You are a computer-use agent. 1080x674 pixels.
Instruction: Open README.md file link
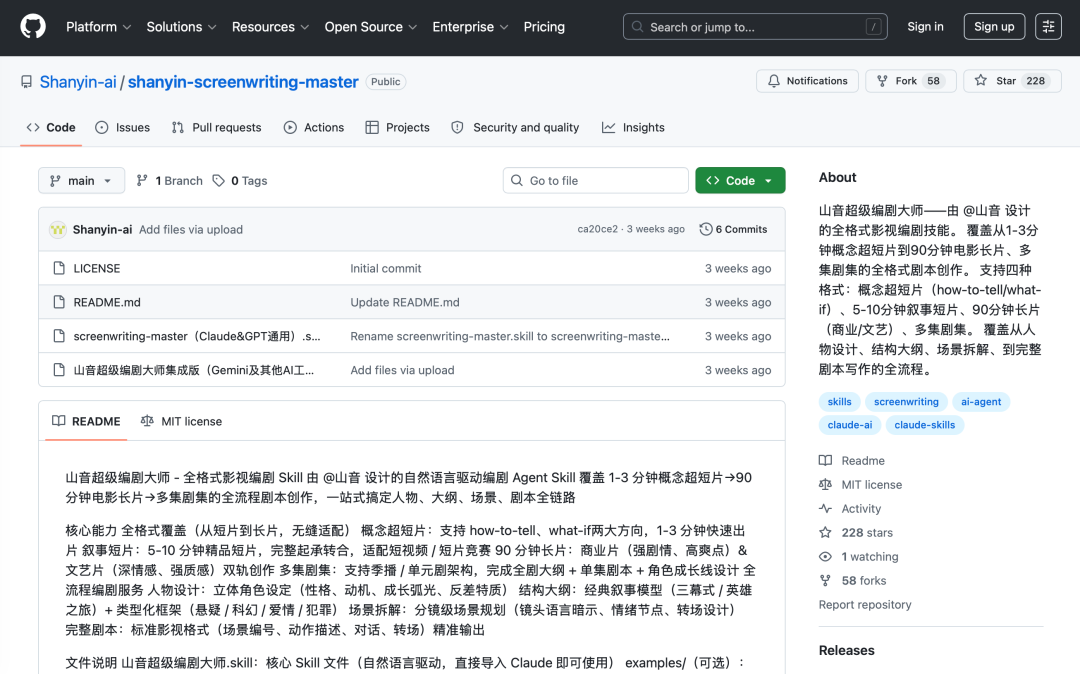107,302
